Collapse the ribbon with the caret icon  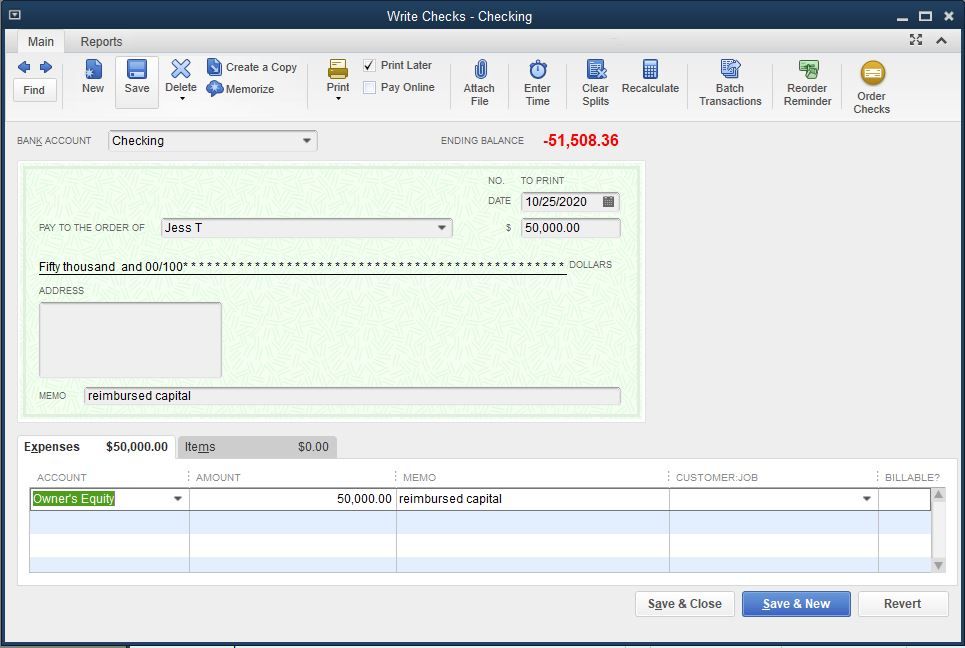pos(941,41)
